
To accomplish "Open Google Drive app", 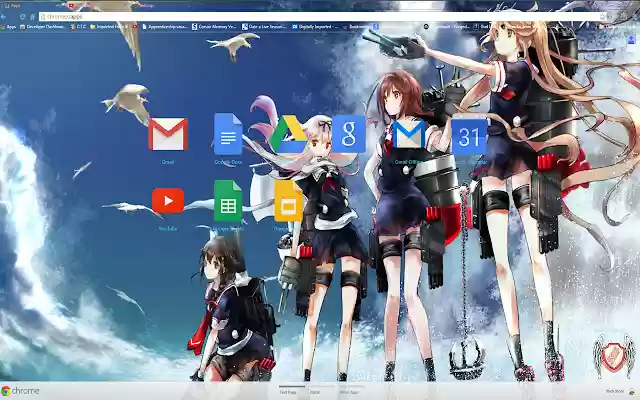I will point(288,134).
